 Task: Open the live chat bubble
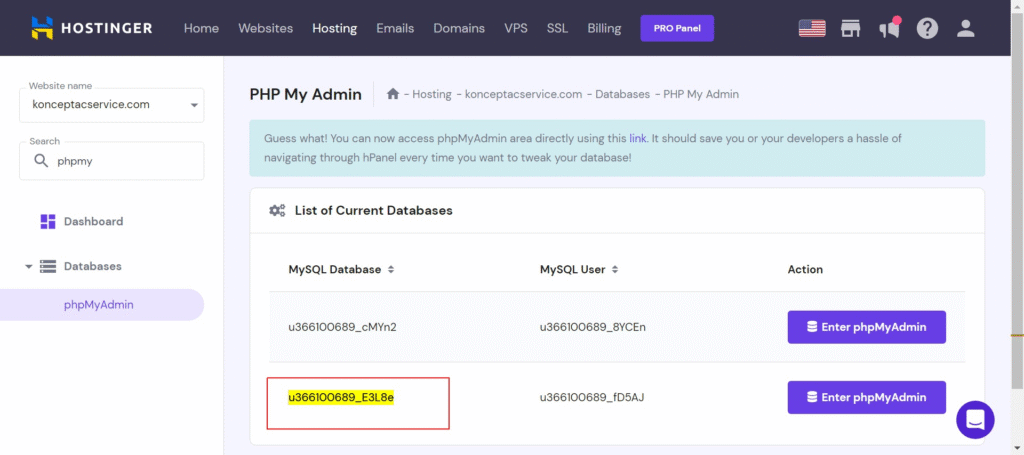coord(975,420)
